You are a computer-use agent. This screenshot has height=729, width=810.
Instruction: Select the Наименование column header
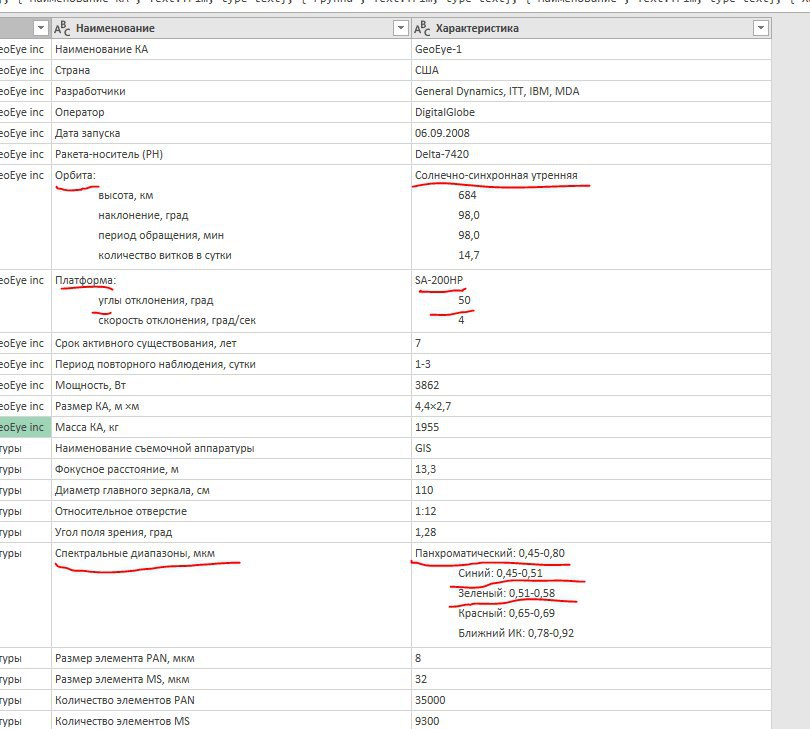click(231, 28)
